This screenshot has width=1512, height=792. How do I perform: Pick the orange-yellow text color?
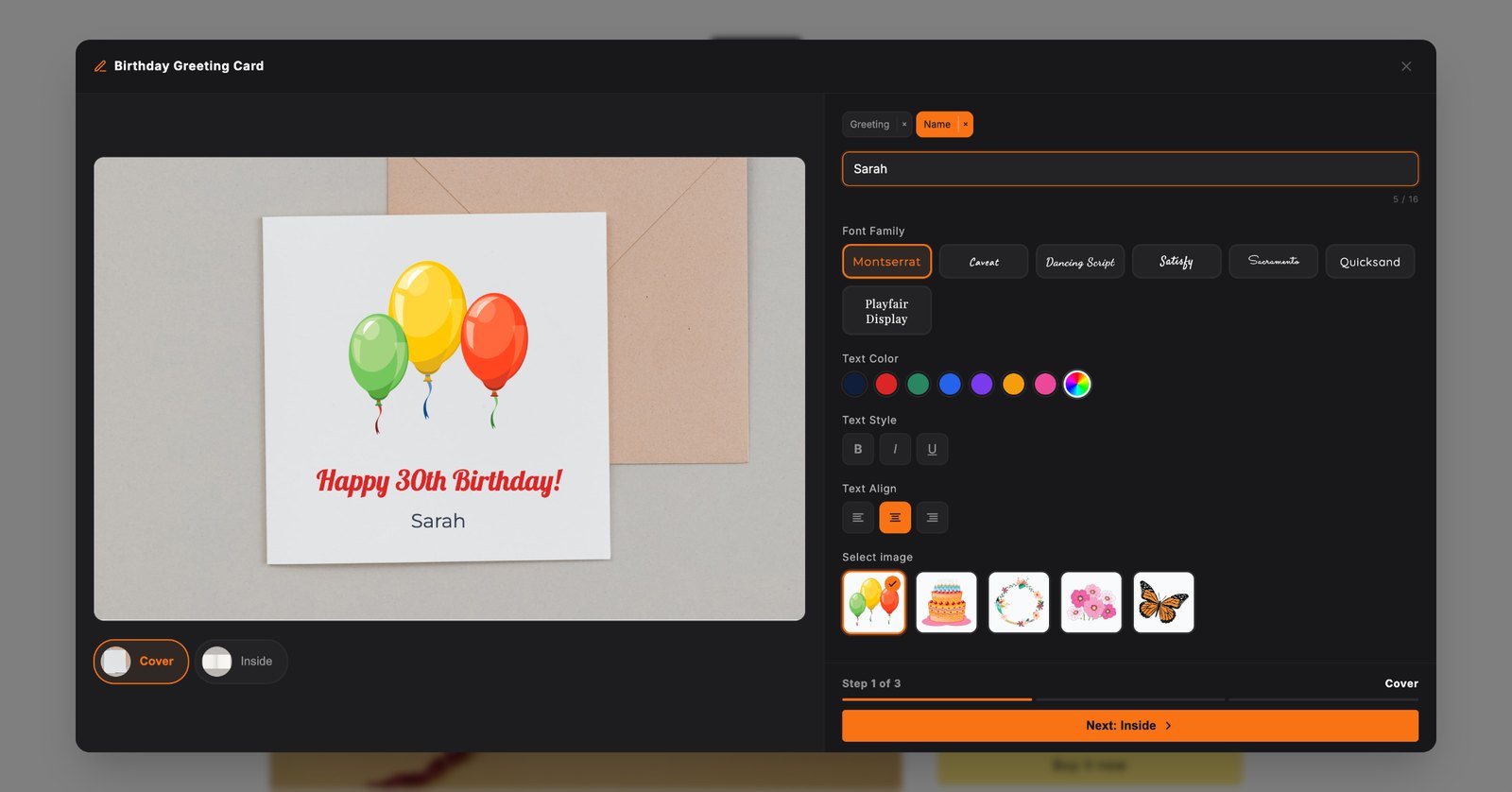1013,384
